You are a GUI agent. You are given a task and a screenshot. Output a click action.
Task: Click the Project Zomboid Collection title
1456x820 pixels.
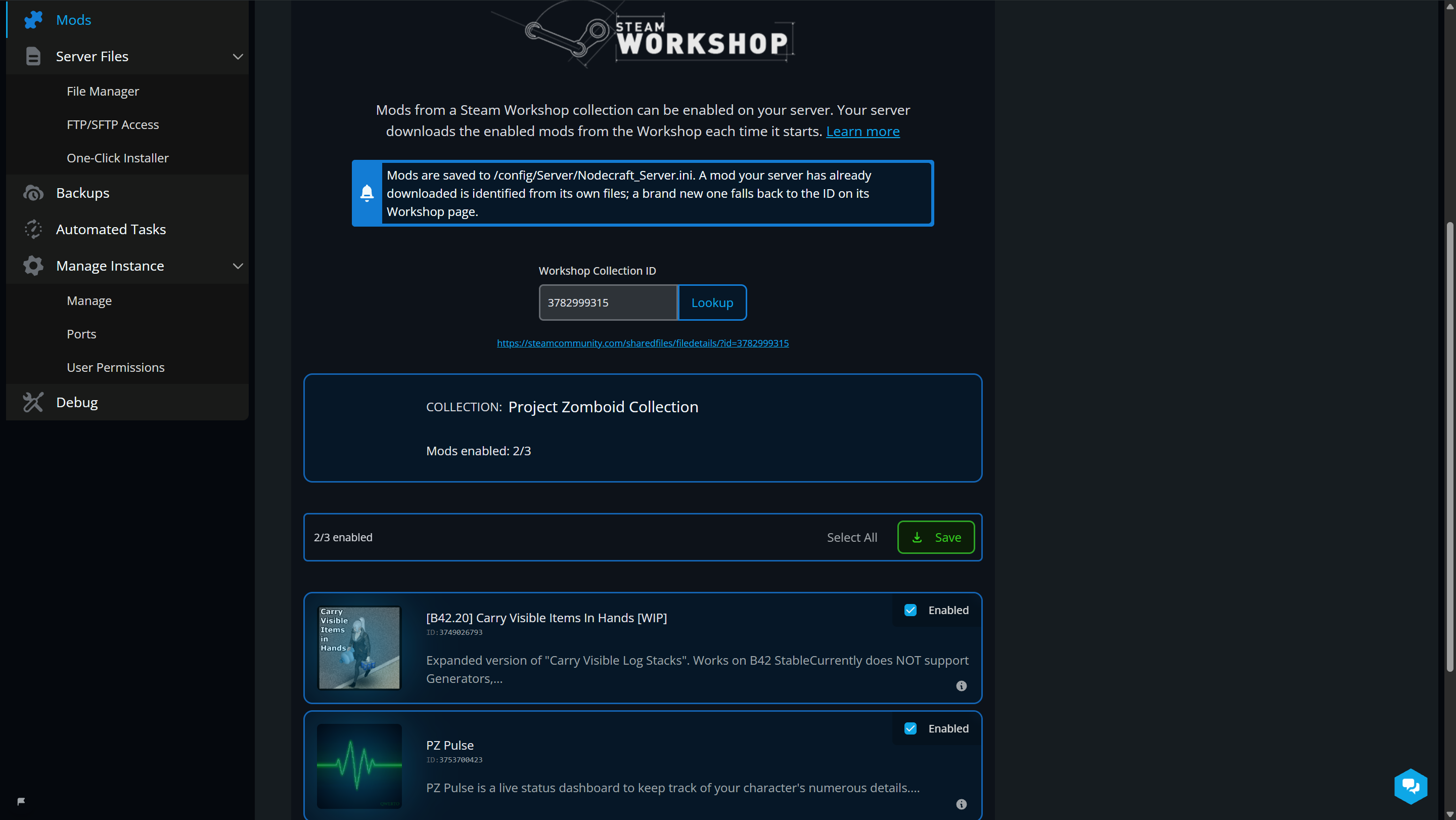pos(603,407)
